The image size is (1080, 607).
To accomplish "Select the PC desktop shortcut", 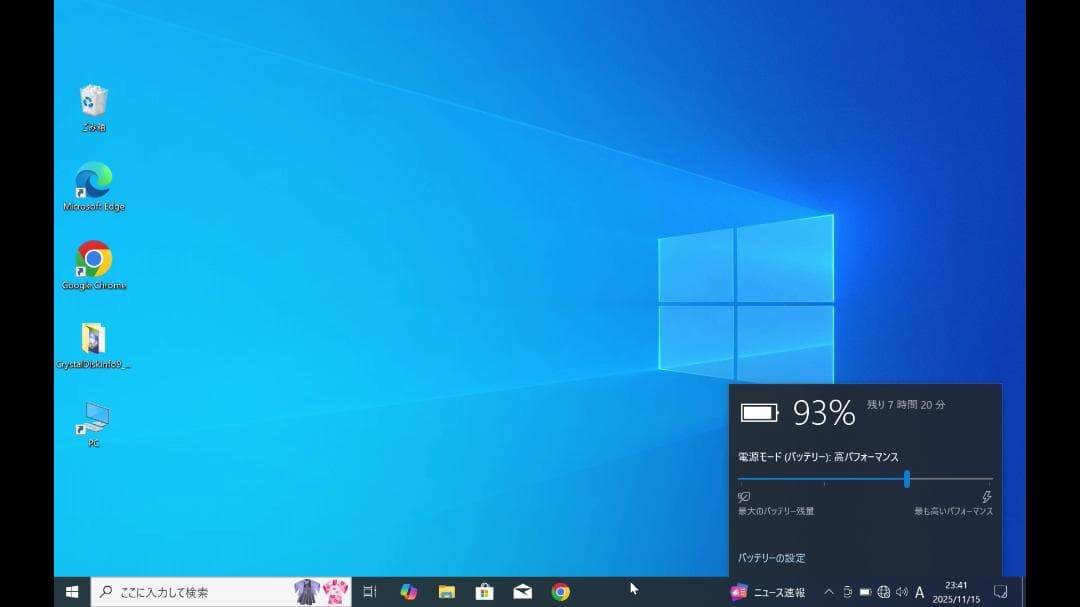I will 93,418.
